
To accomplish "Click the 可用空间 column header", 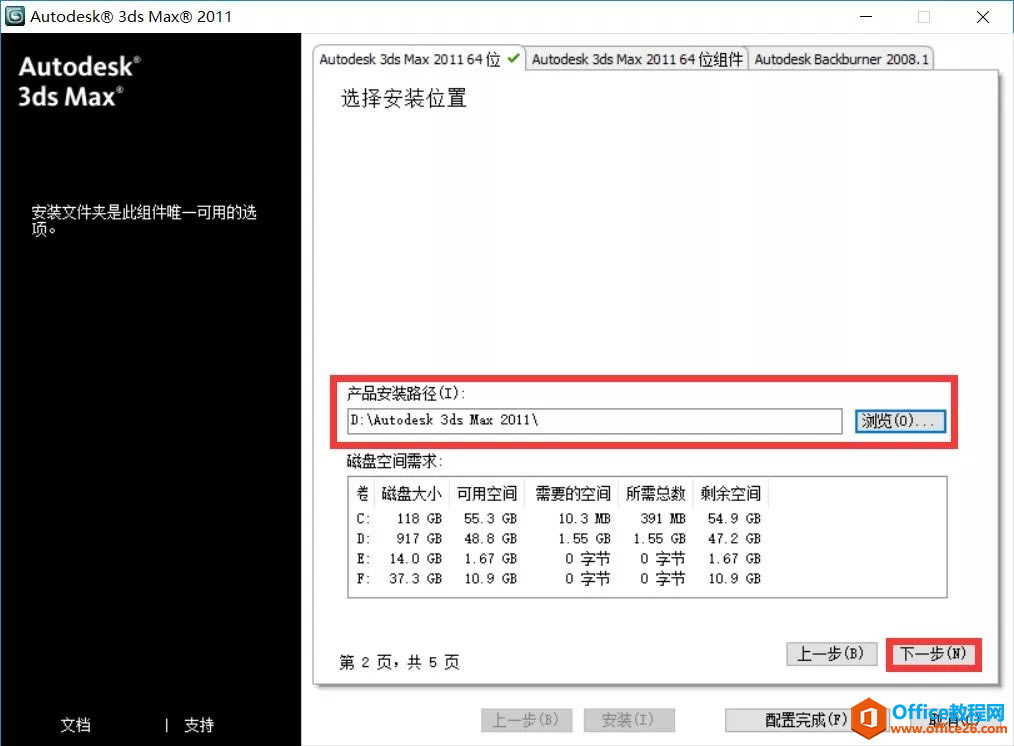I will pyautogui.click(x=486, y=494).
